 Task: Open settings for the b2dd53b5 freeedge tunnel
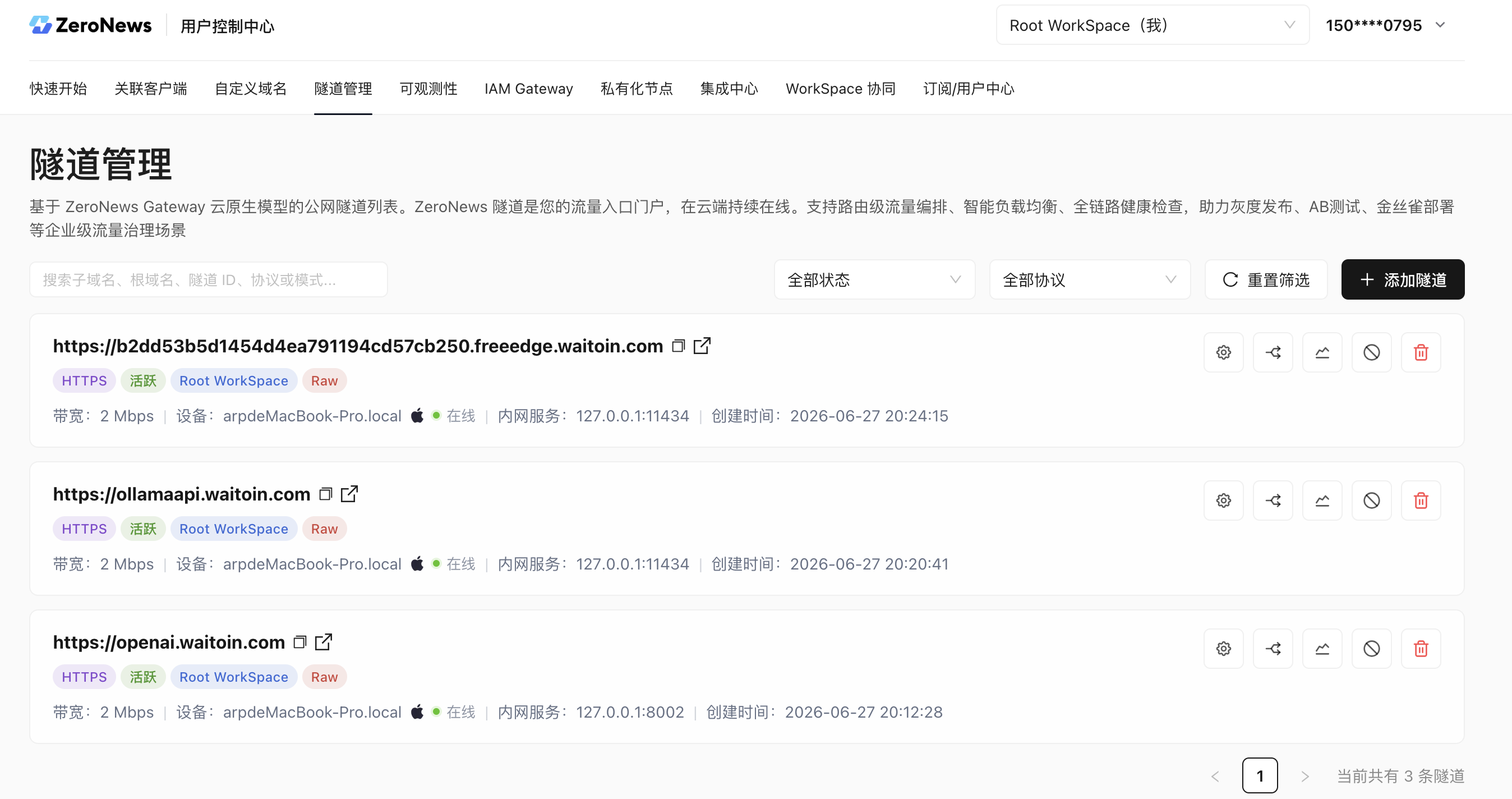click(1224, 352)
